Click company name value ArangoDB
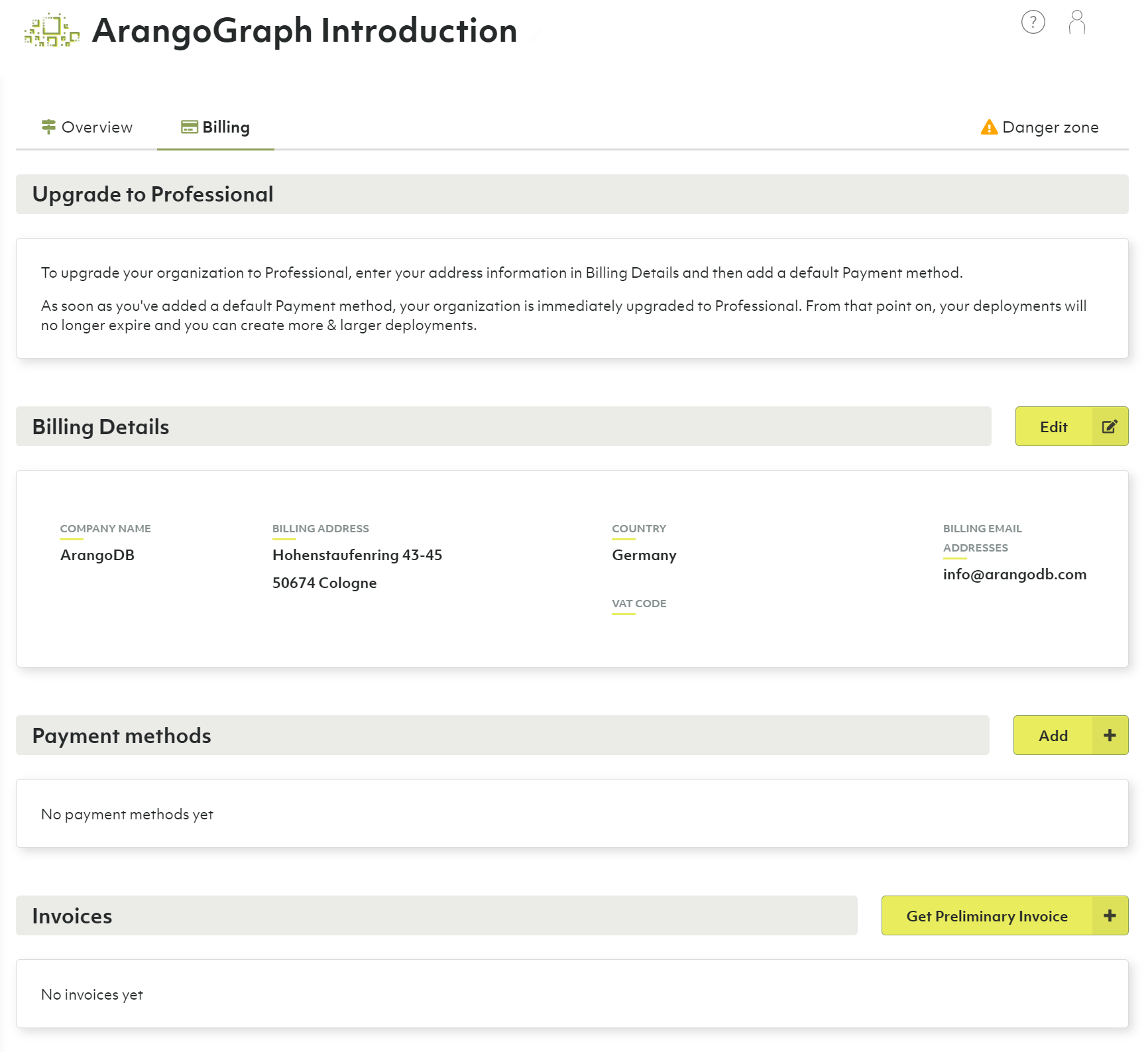 97,555
